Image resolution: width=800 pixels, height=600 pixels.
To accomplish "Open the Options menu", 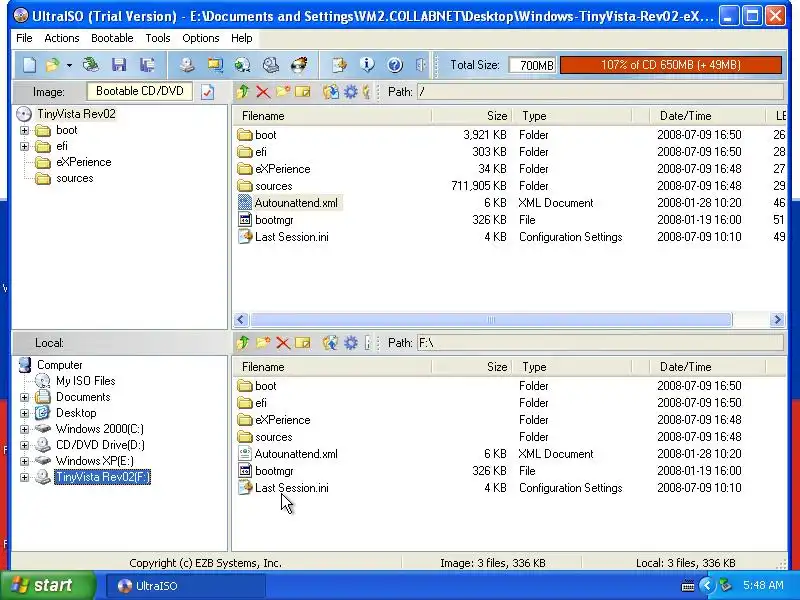I will point(201,38).
